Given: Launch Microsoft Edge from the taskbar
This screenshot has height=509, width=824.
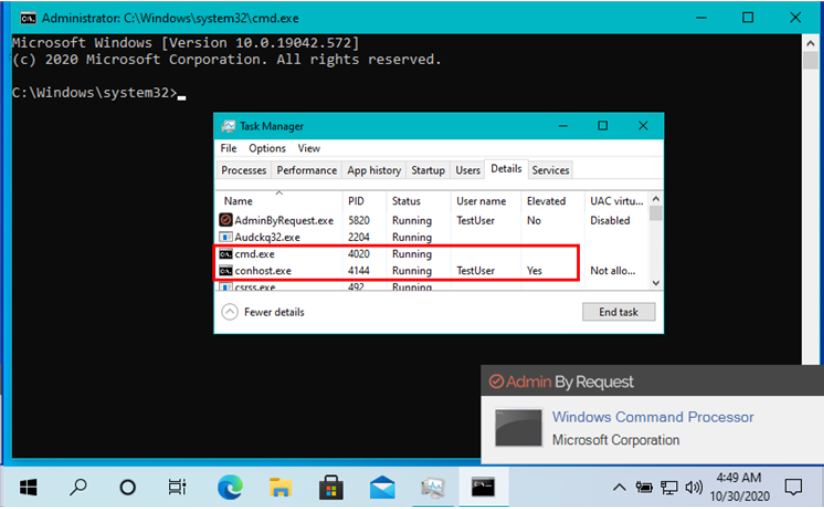Looking at the screenshot, I should point(230,487).
